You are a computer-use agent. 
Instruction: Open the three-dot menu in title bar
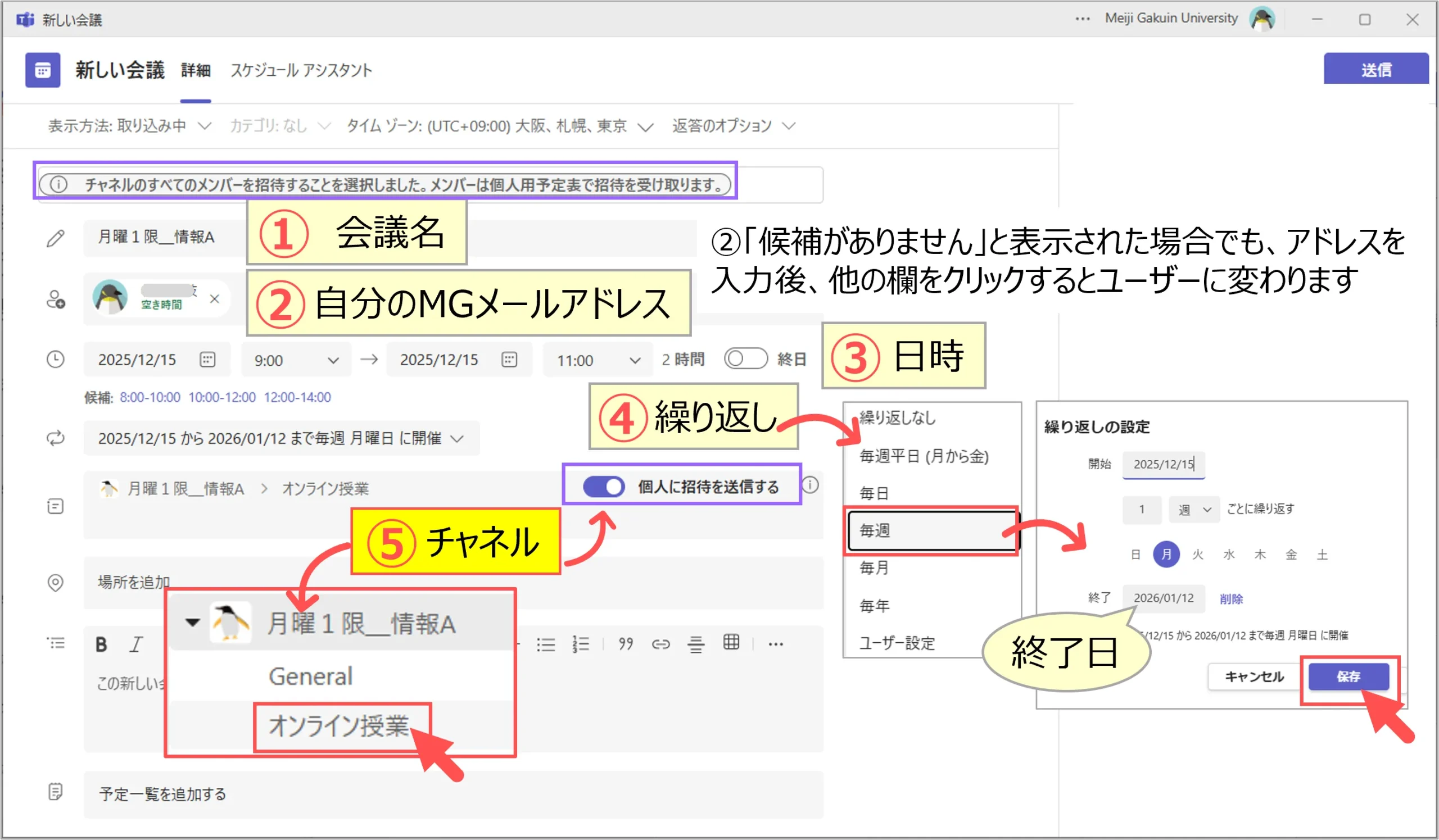(1082, 19)
